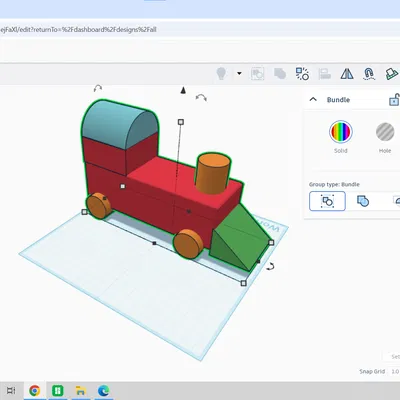Screen dimensions: 400x400
Task: Select the green wedge cowcatcher
Action: (x=241, y=238)
